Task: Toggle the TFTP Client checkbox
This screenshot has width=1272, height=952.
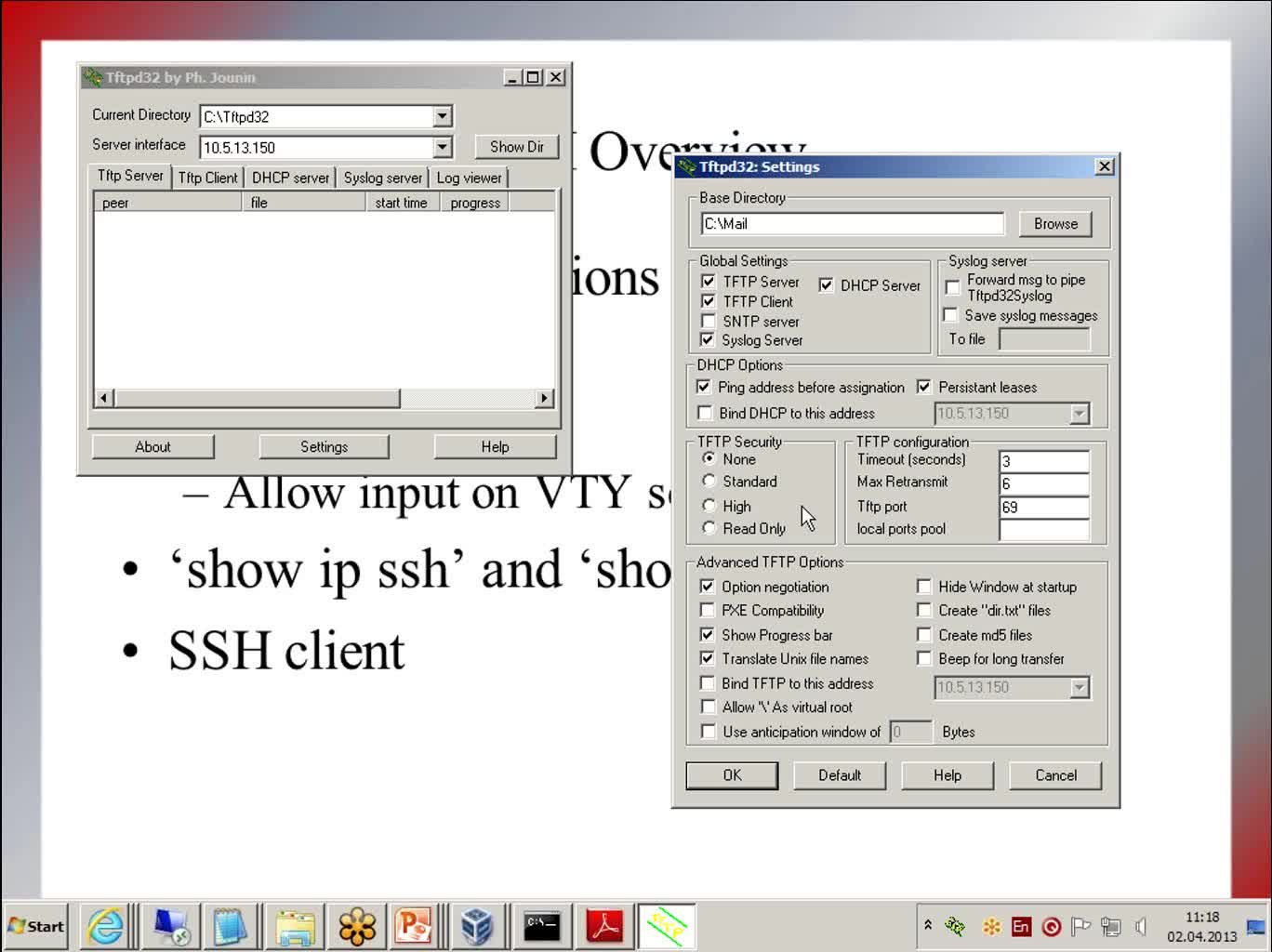Action: point(709,301)
